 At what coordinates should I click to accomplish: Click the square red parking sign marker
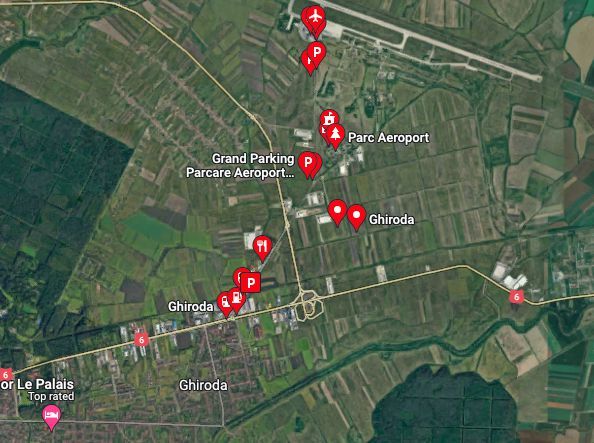click(250, 283)
